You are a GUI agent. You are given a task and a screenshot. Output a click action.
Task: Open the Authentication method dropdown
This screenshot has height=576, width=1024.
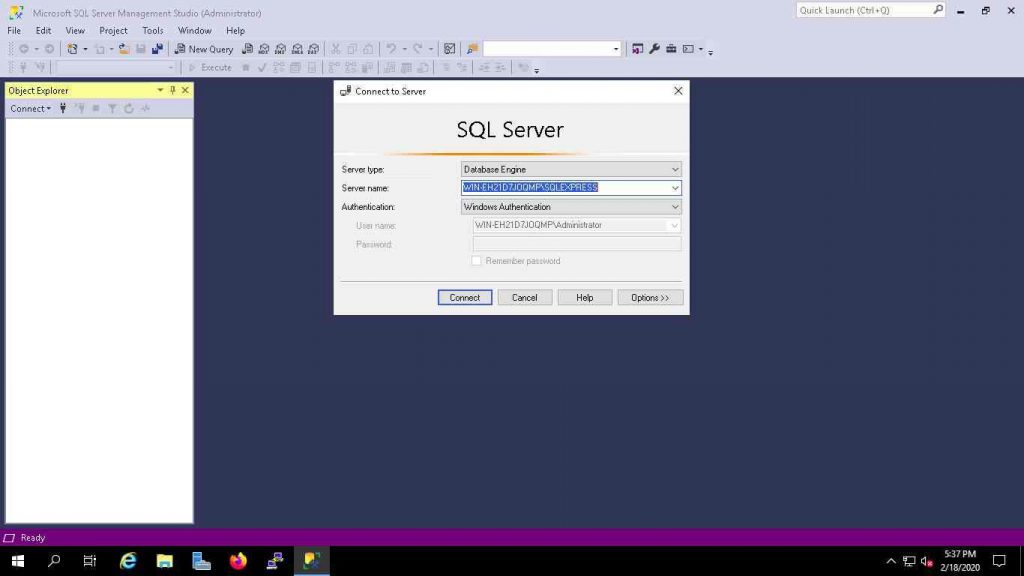click(x=674, y=206)
